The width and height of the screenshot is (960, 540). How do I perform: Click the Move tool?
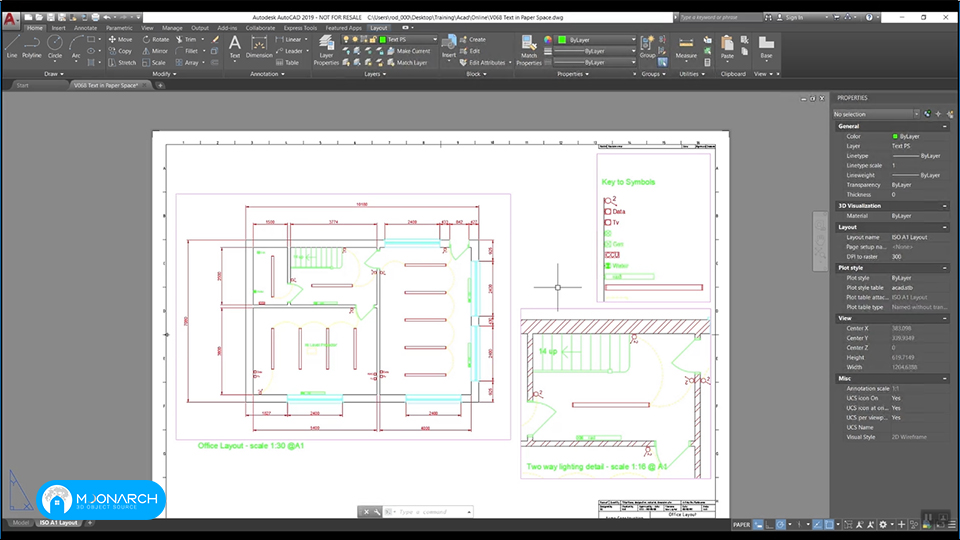(120, 39)
